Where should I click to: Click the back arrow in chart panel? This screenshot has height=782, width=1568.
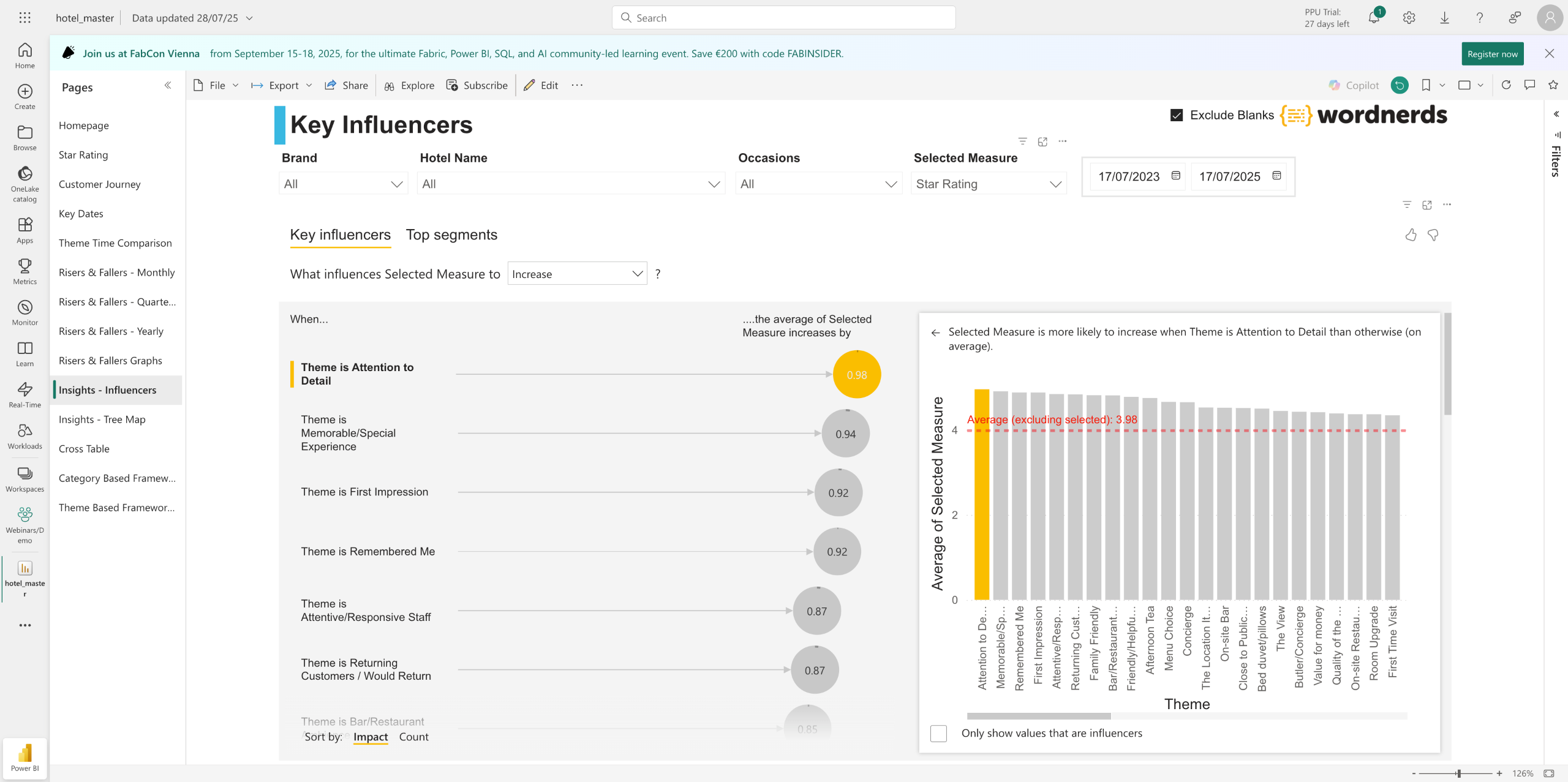point(935,333)
